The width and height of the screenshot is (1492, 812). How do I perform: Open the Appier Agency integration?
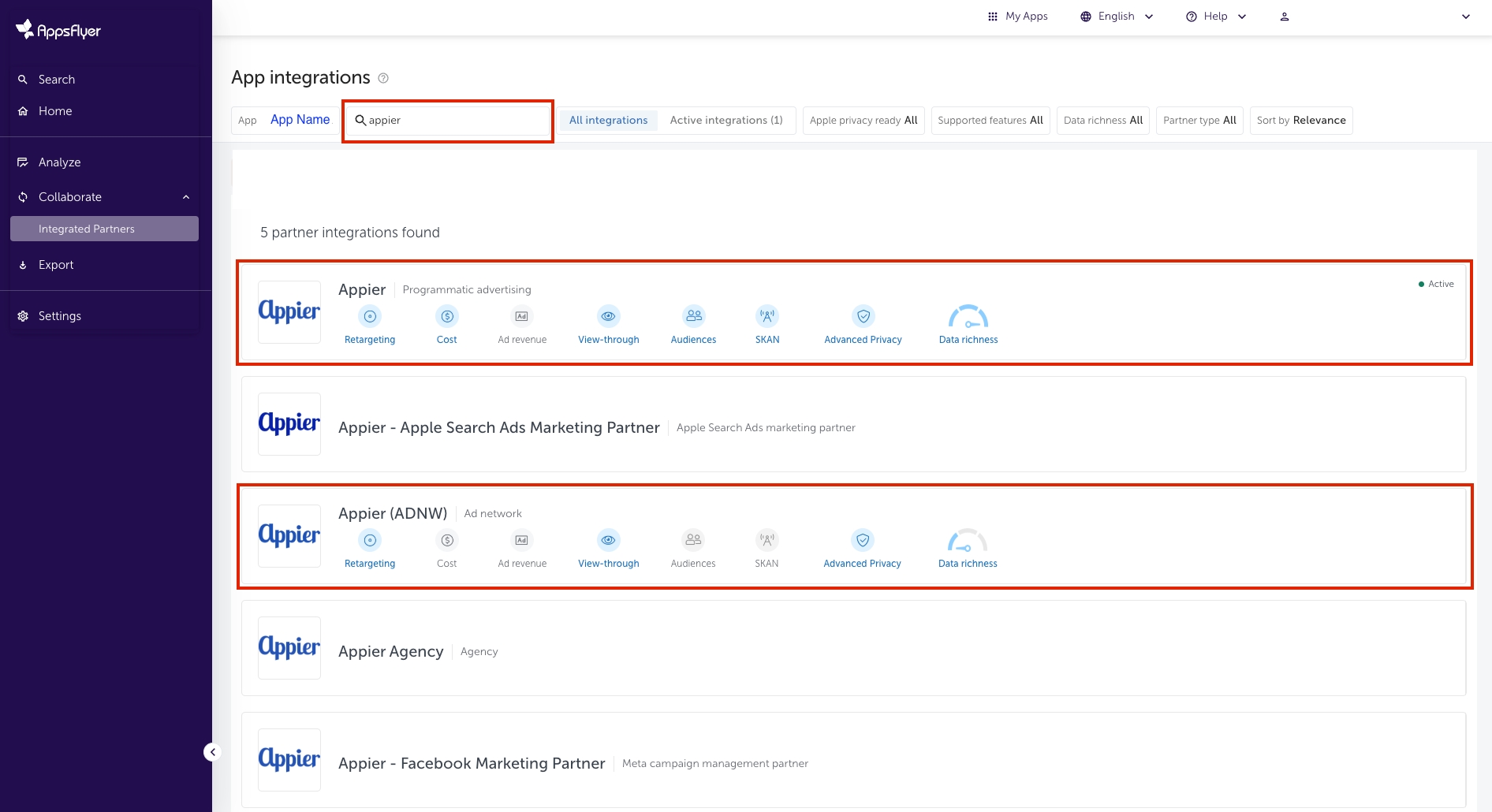391,652
